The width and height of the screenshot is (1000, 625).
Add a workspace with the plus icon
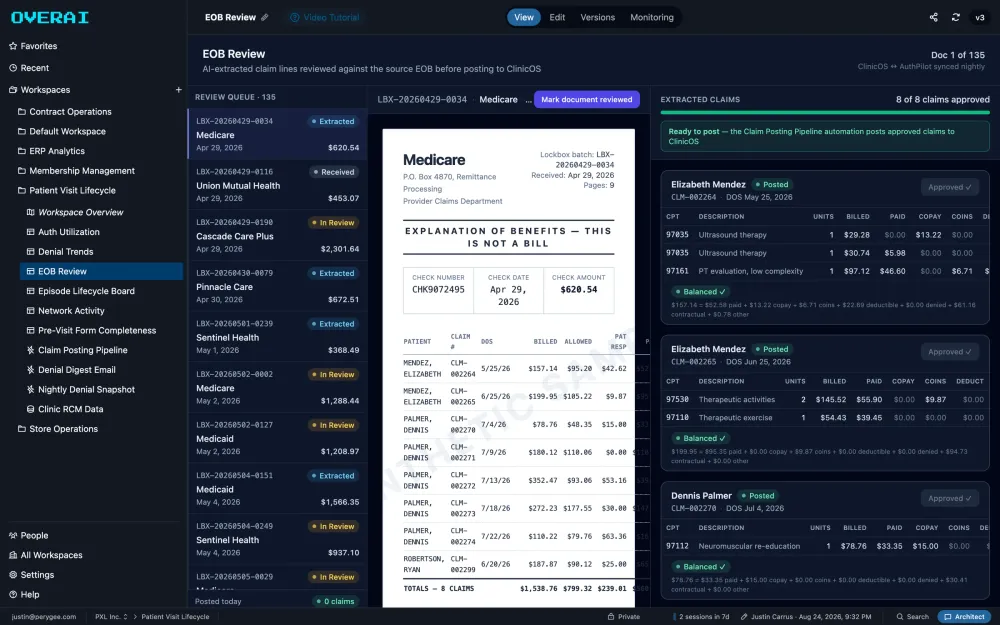[179, 90]
